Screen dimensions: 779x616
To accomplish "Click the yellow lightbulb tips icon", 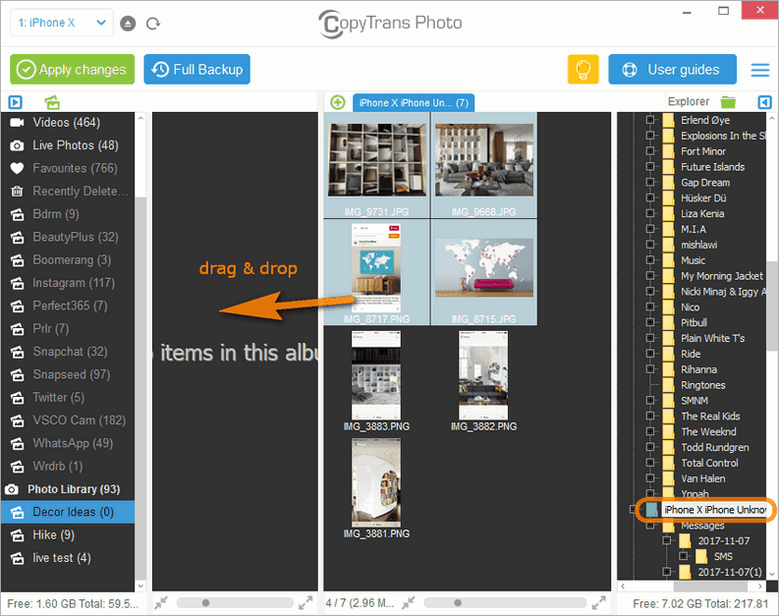I will [x=583, y=70].
